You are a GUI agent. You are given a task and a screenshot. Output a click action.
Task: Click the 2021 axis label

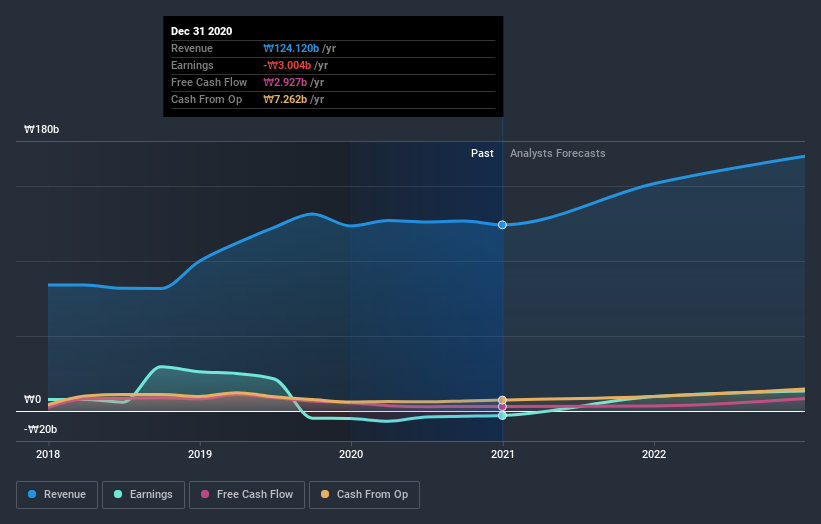pos(503,454)
